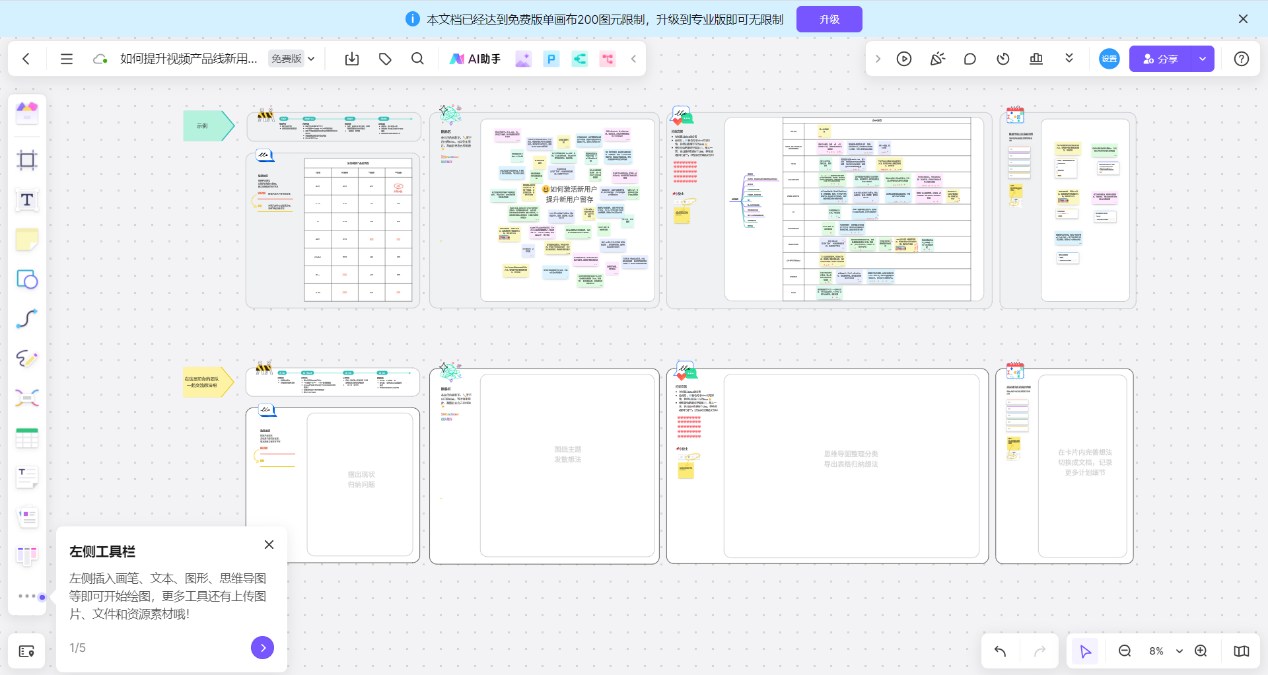Launch the AI助手 assistant
The height and width of the screenshot is (675, 1268).
click(475, 59)
